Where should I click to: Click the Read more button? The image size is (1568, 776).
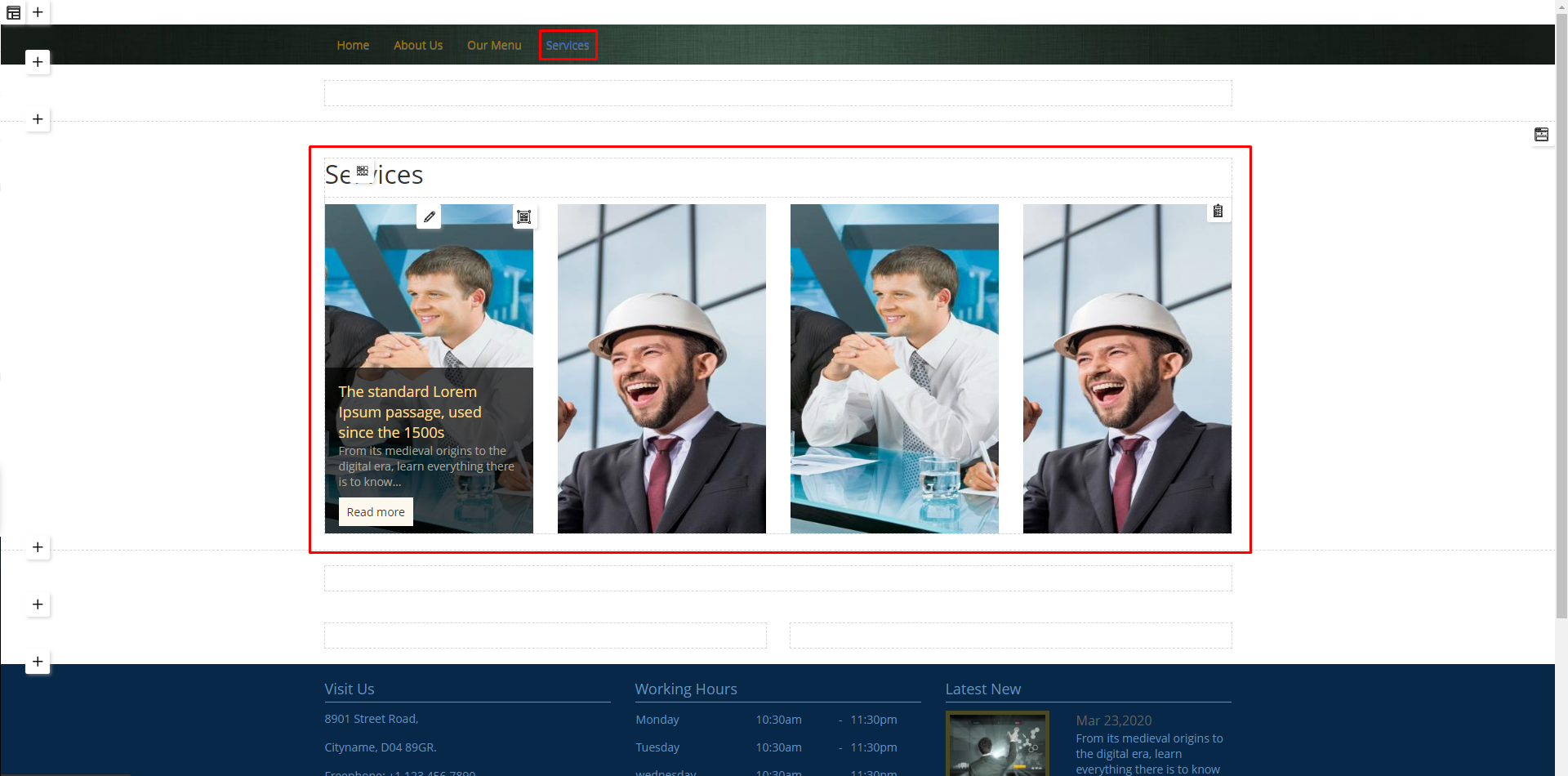[376, 511]
